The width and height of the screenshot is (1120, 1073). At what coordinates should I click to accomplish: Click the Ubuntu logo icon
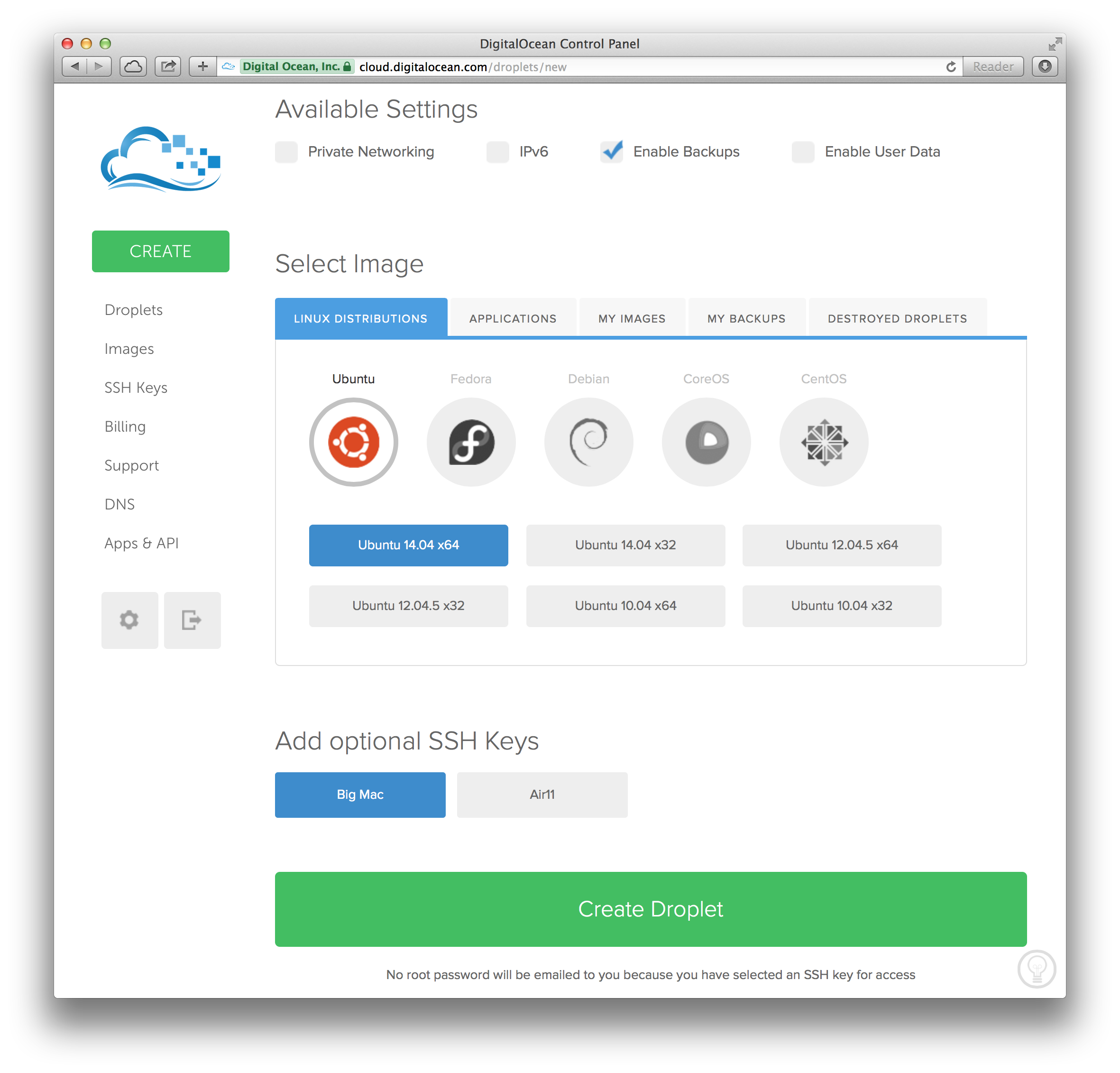tap(354, 442)
